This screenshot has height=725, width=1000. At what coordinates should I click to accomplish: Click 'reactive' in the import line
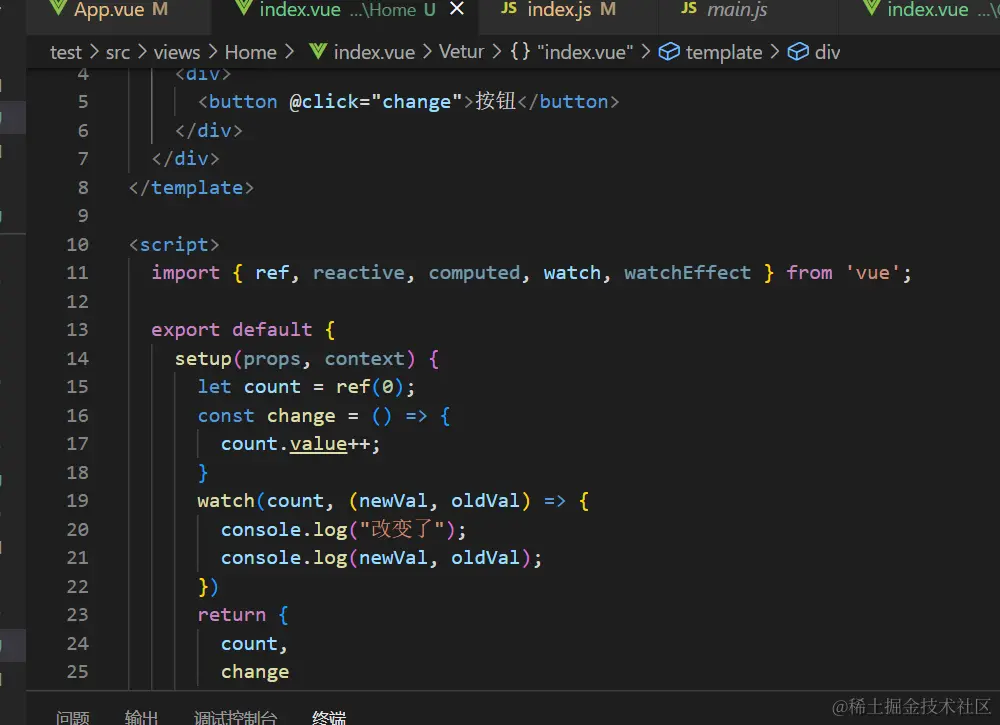[358, 273]
